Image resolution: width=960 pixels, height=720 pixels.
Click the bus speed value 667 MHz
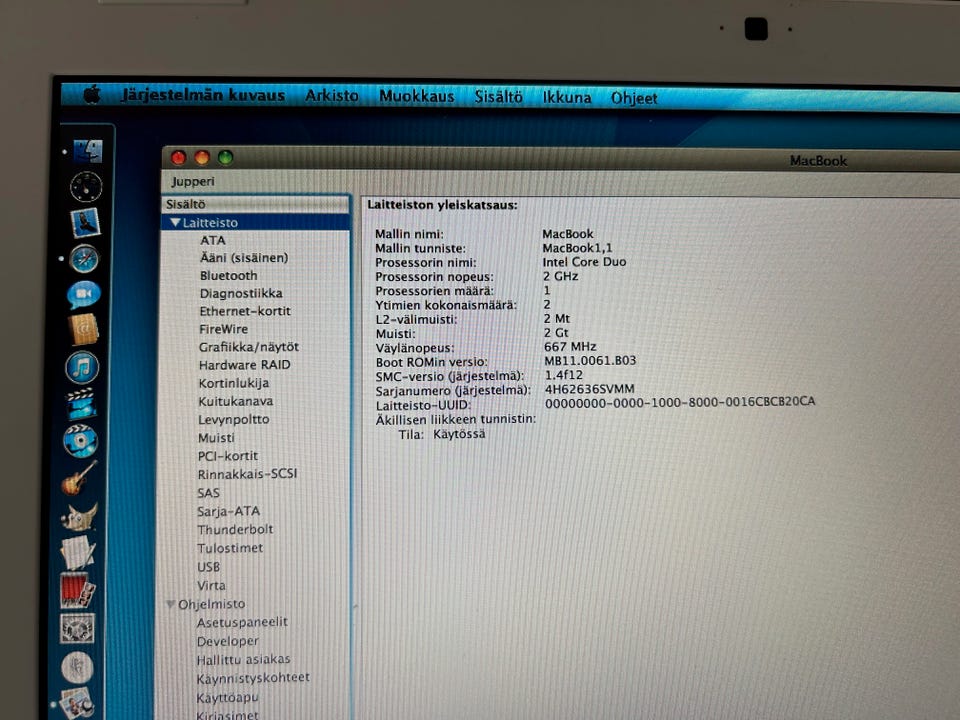pyautogui.click(x=570, y=347)
